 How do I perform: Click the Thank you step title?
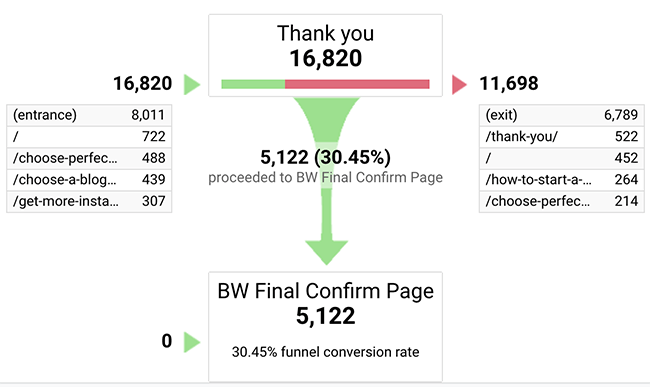tap(325, 33)
